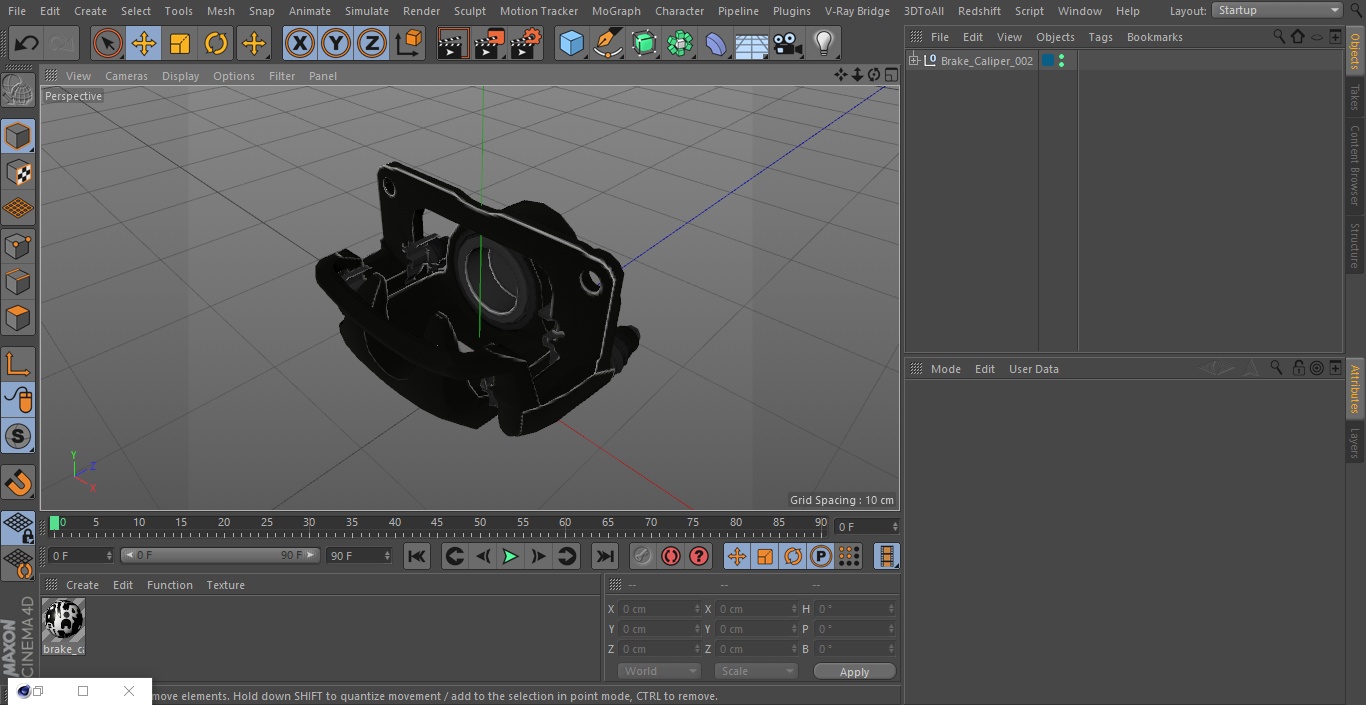Activate the Scale tool

tap(180, 44)
